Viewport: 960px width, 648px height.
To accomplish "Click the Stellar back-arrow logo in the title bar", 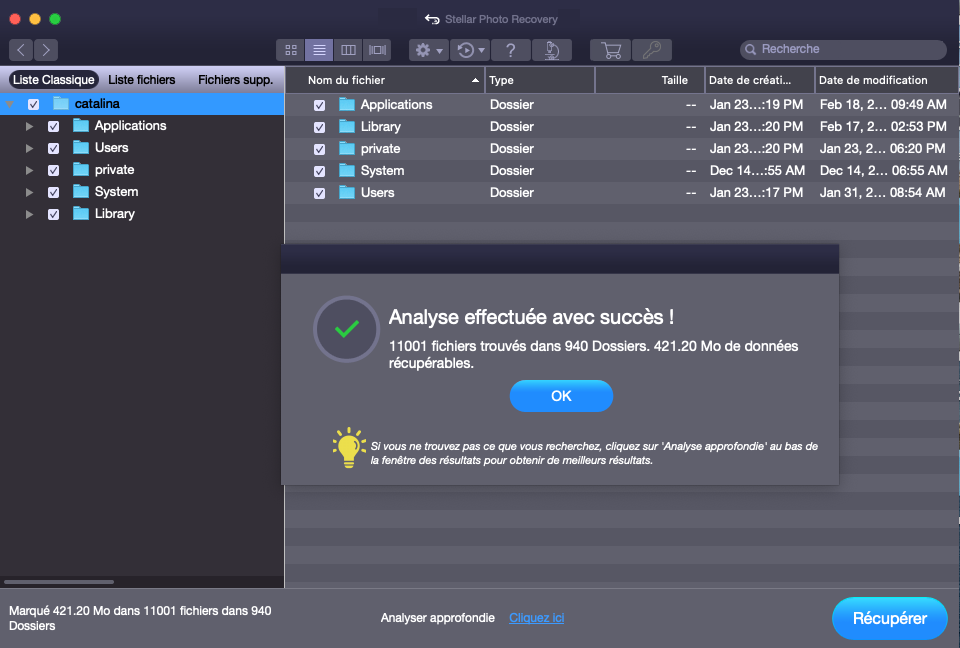I will [x=432, y=19].
